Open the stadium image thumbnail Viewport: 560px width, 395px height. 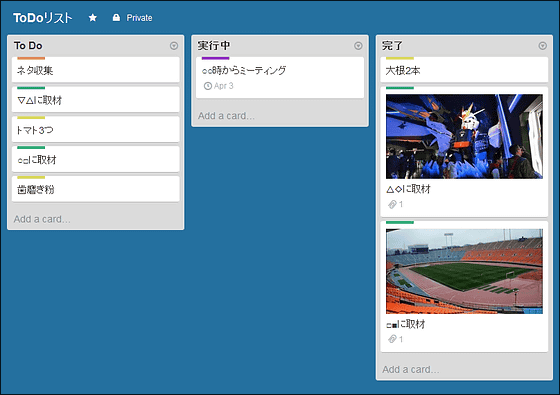coord(464,271)
